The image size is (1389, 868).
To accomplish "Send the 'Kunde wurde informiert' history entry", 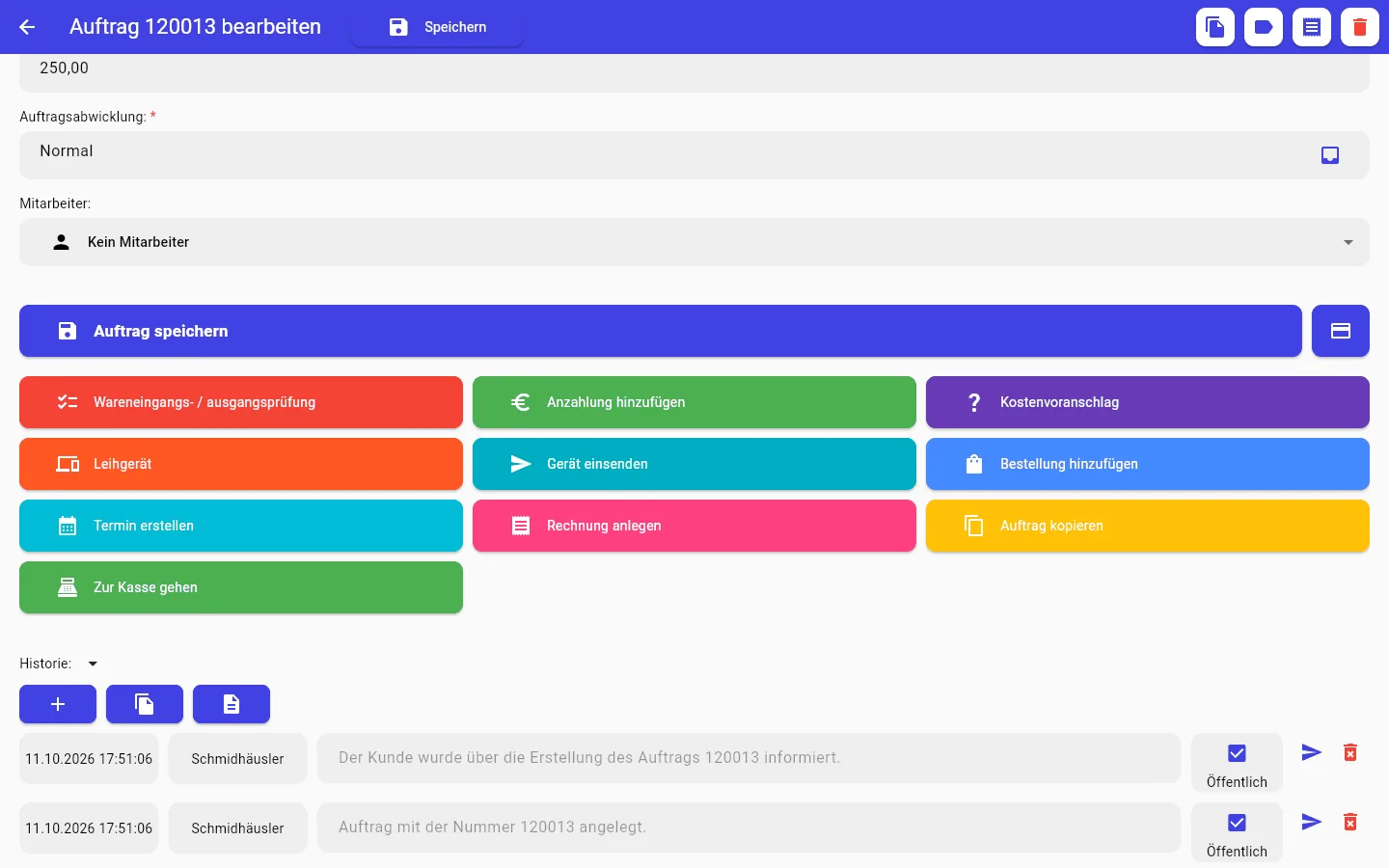I will point(1312,752).
